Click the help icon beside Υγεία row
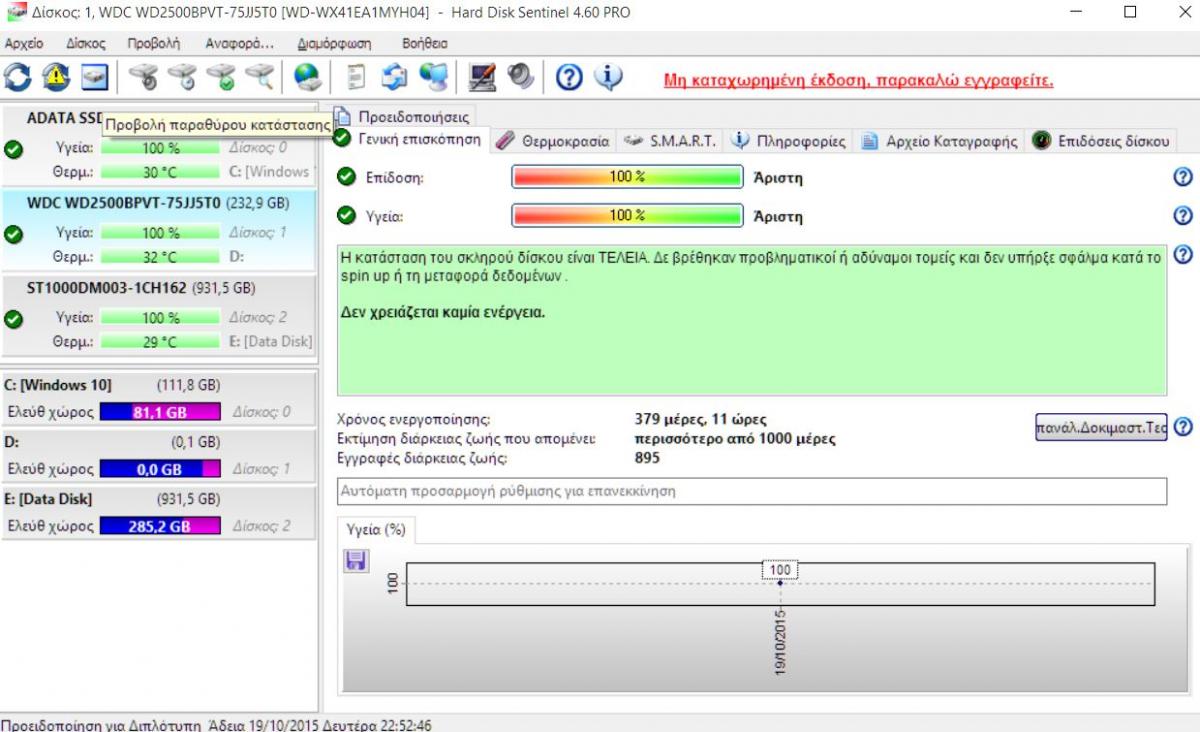Viewport: 1200px width, 732px height. [x=1183, y=215]
